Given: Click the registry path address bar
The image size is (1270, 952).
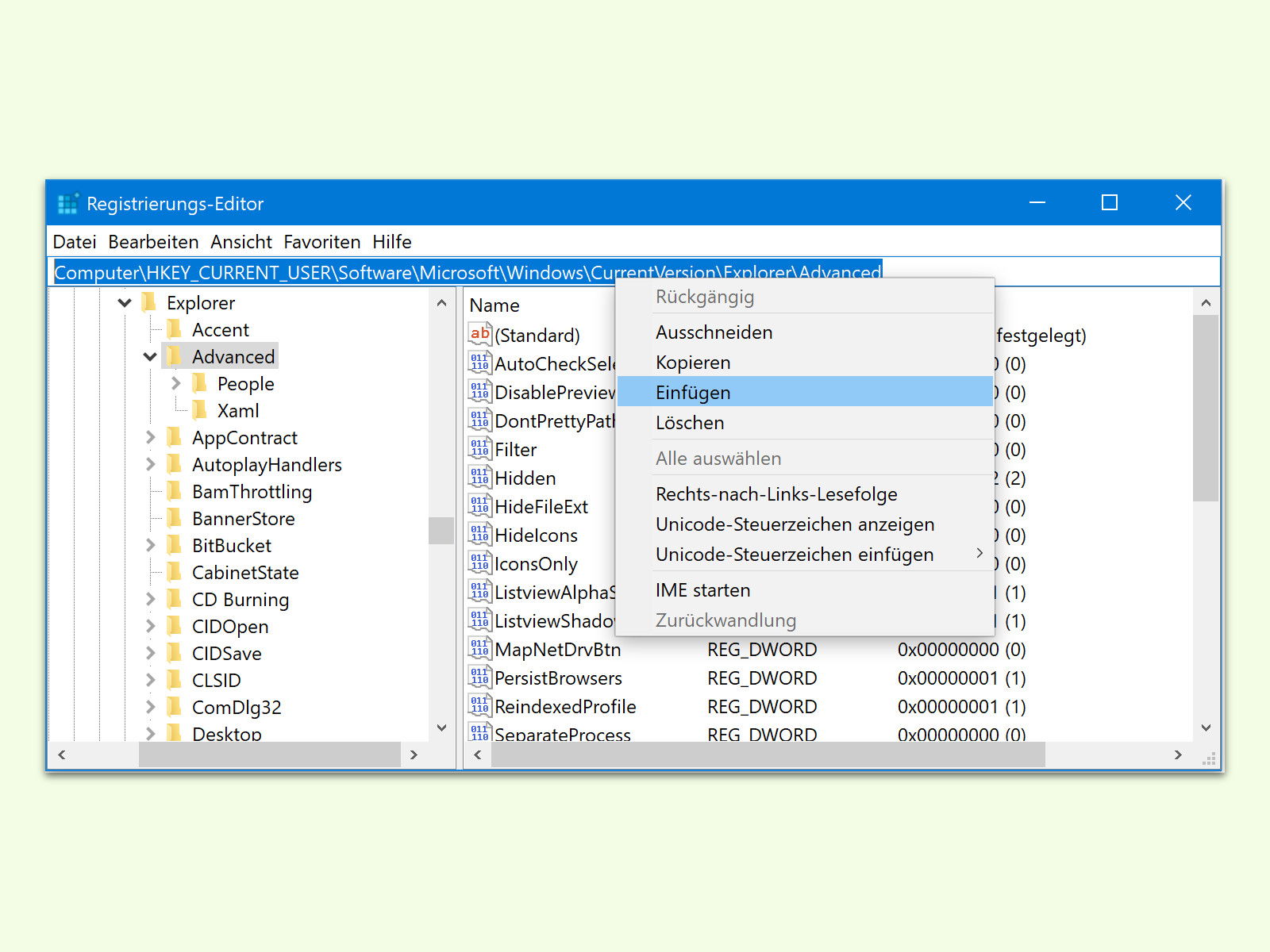Looking at the screenshot, I should (x=635, y=271).
